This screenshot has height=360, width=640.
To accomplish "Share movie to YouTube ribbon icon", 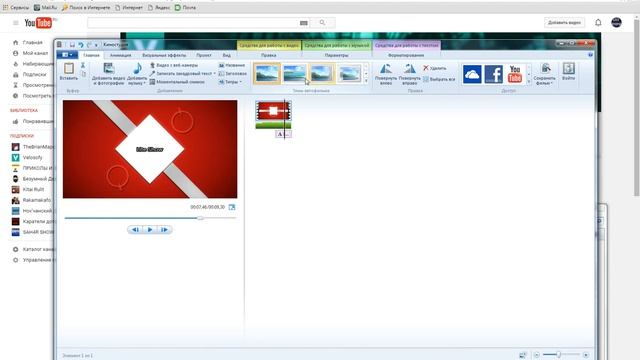I will 515,74.
